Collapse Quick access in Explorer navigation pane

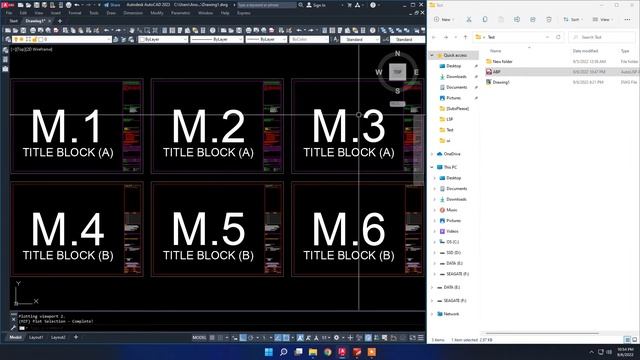tap(432, 55)
